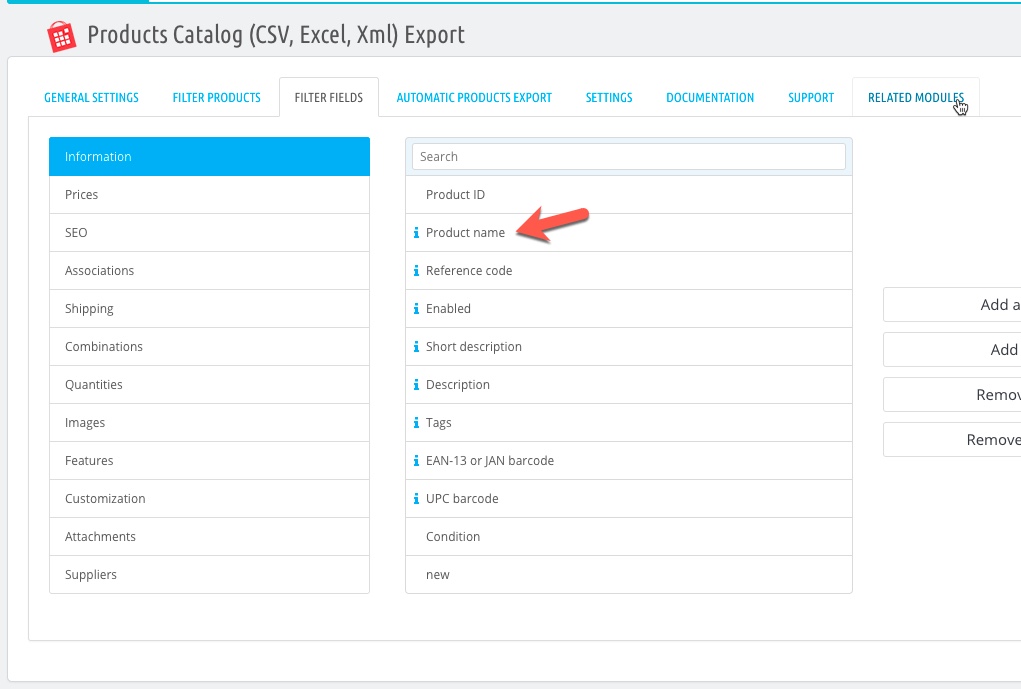Click info icon beside UPC barcode
Screen dimensions: 1021x689
coord(416,498)
